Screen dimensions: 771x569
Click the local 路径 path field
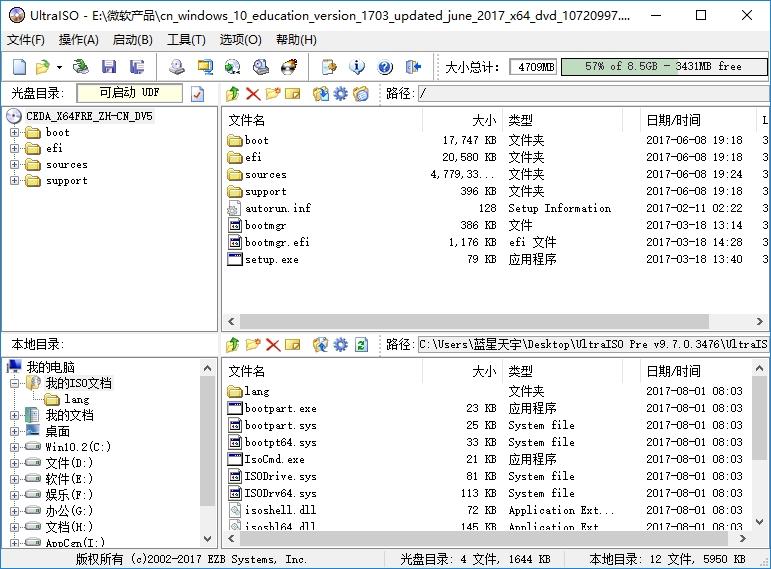click(x=593, y=344)
